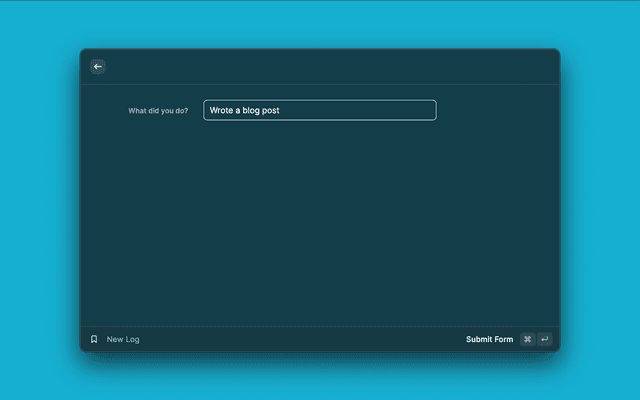This screenshot has height=400, width=640.
Task: Click the Command key symbol icon
Action: [x=527, y=339]
